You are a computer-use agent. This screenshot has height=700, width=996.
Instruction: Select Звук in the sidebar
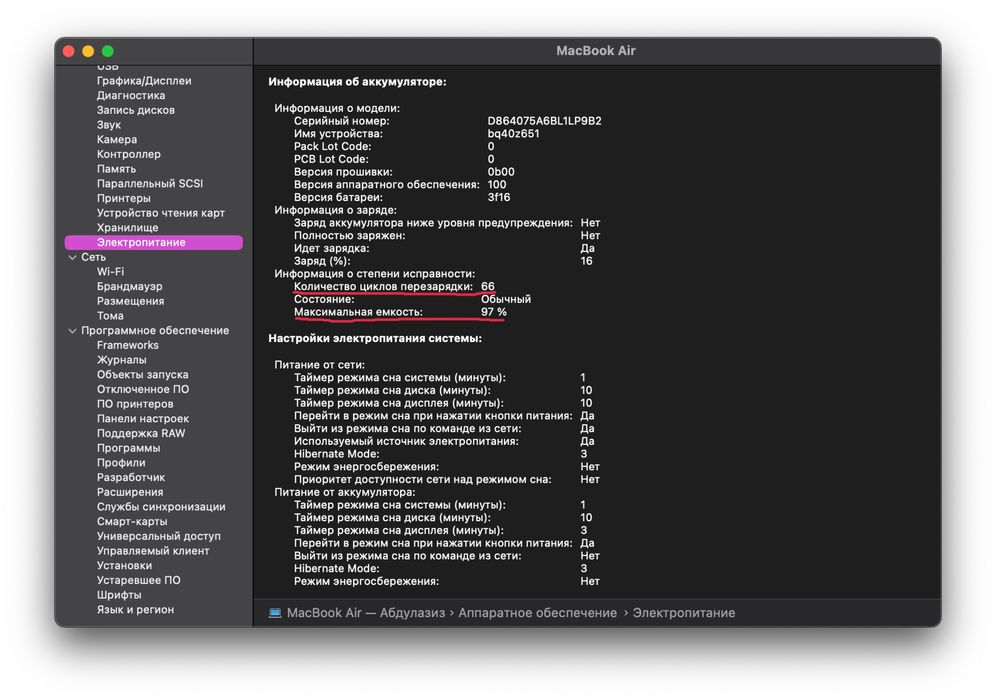109,125
